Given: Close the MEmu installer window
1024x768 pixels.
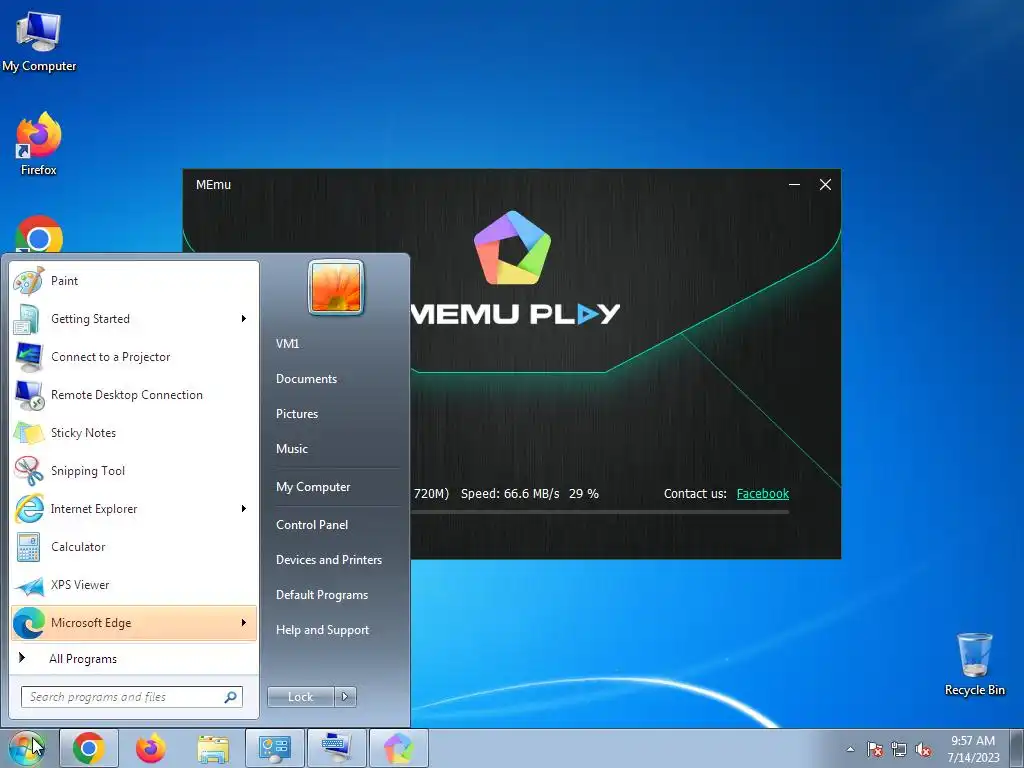Looking at the screenshot, I should click(825, 185).
